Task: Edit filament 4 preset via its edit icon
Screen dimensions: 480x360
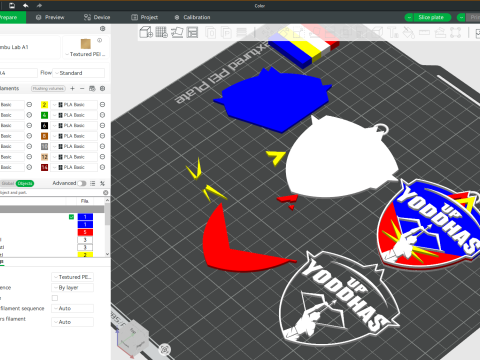Action: coord(102,115)
